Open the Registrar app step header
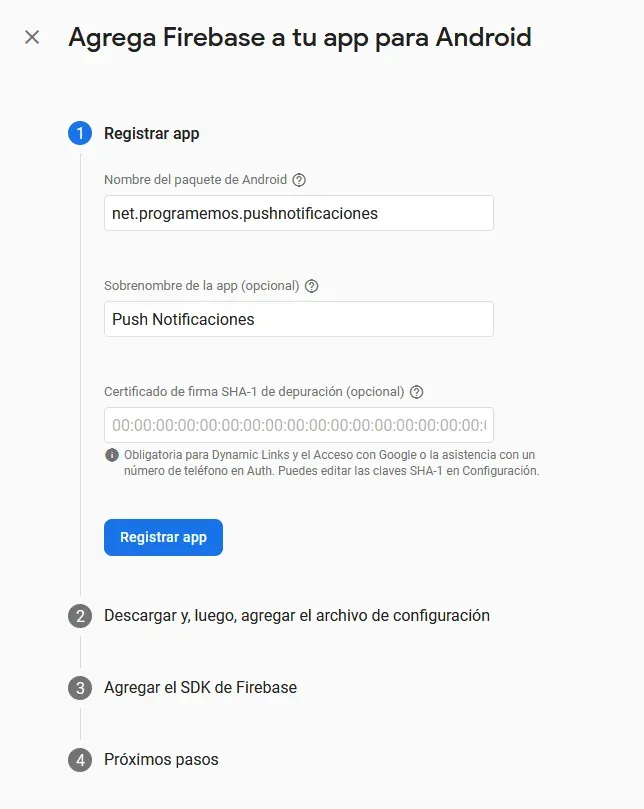Screen dimensions: 644x809 (150, 133)
